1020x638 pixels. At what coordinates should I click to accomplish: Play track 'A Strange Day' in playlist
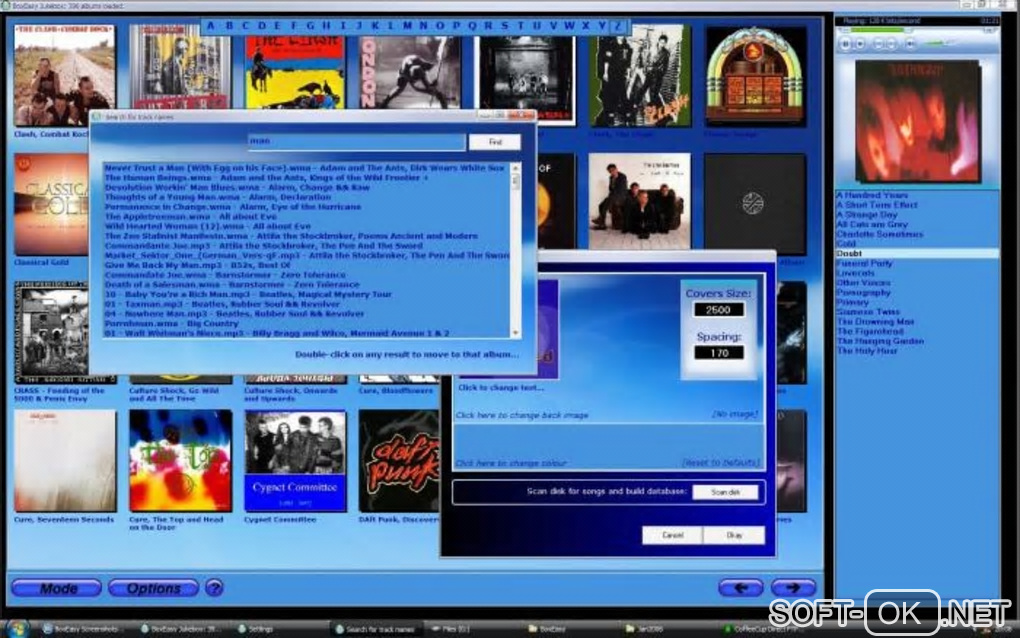click(x=867, y=215)
